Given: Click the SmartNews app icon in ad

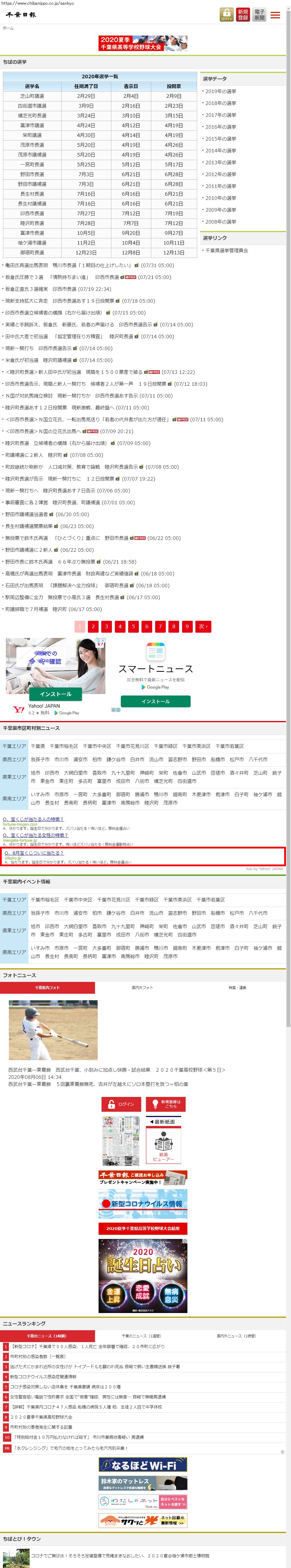Looking at the screenshot, I should click(x=155, y=652).
